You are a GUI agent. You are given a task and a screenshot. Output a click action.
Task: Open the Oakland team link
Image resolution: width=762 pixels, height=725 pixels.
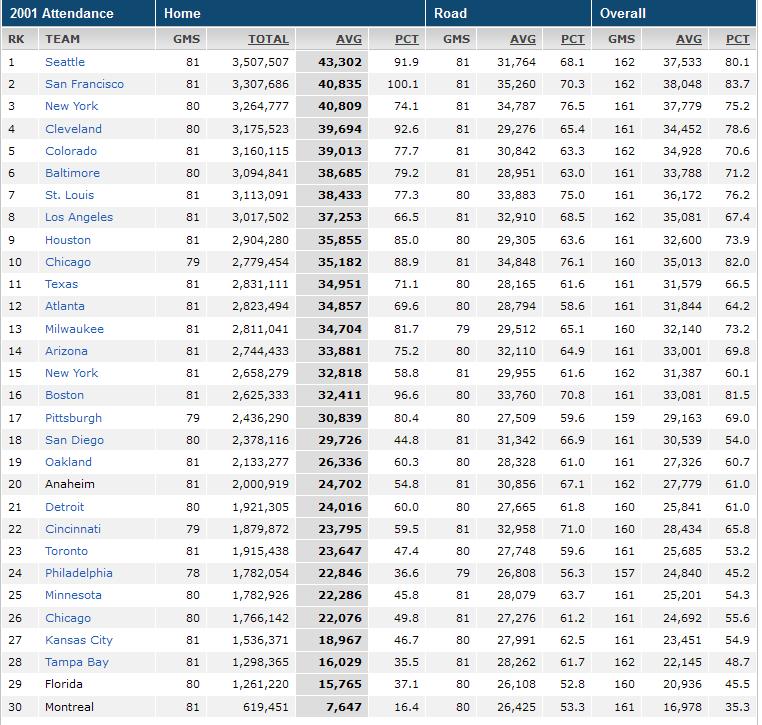(68, 462)
